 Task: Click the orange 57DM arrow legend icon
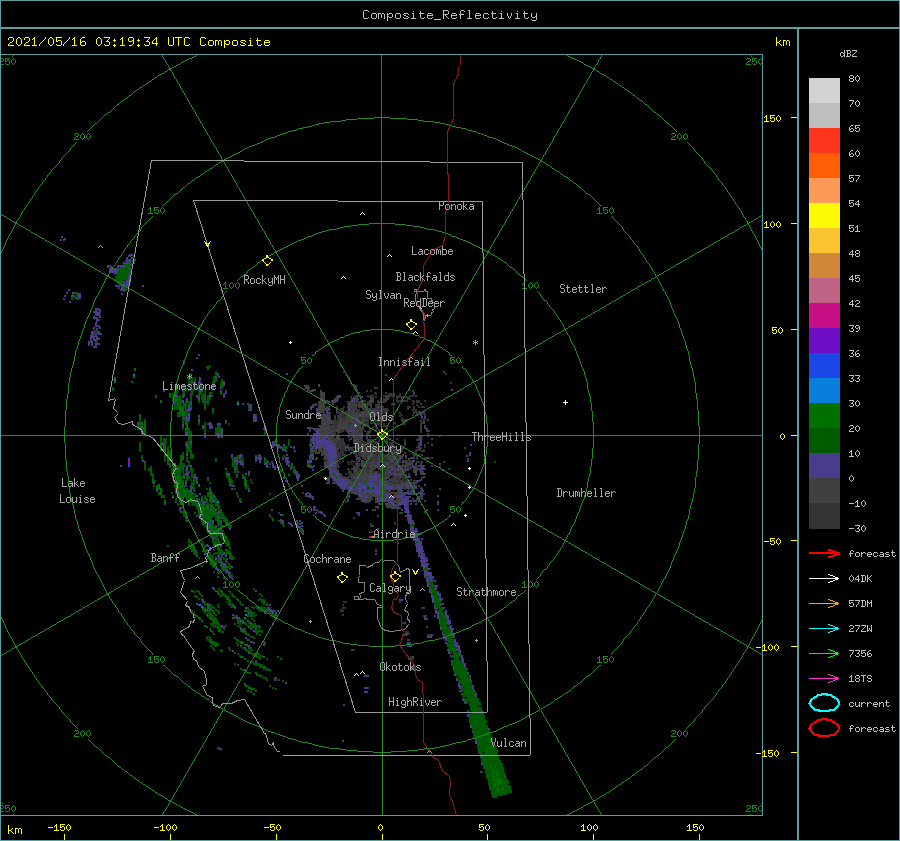[x=824, y=603]
